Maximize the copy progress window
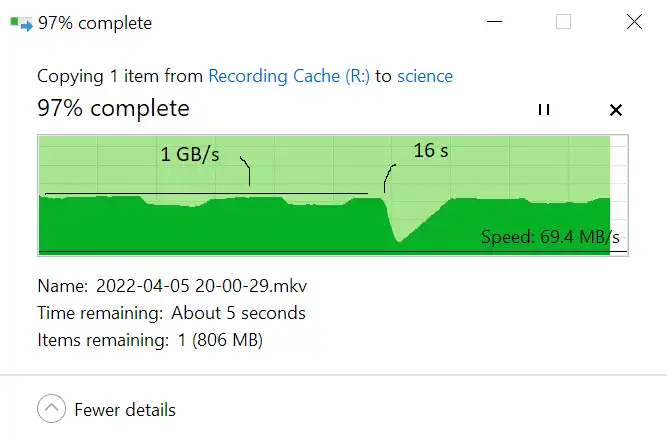The image size is (667, 440). pos(563,21)
